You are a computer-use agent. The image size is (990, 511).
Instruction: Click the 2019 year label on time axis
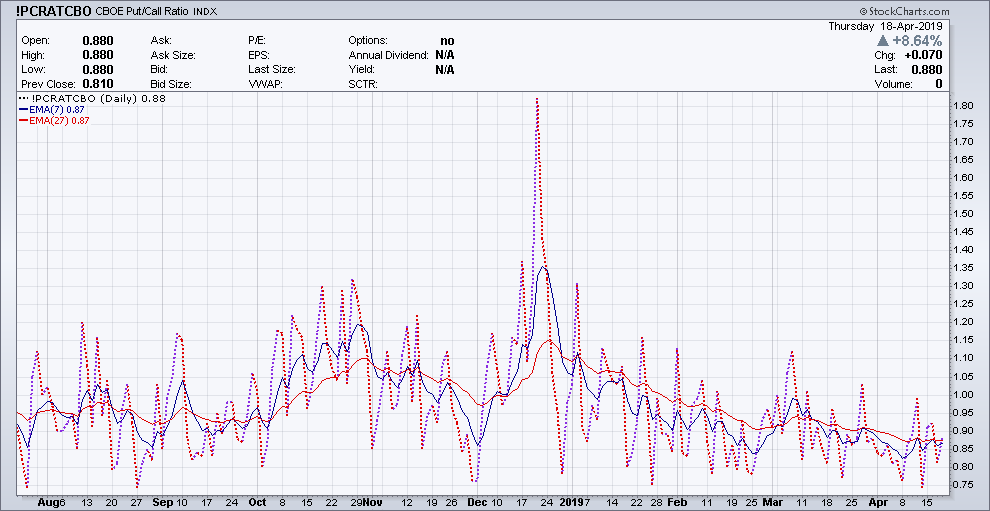[x=569, y=502]
